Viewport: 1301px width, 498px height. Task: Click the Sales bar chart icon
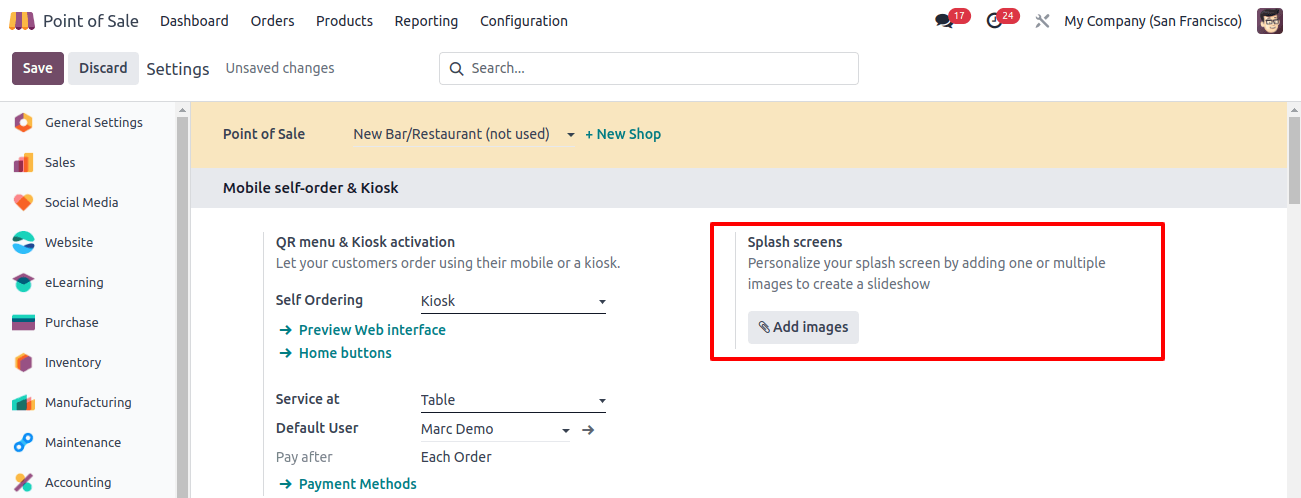point(23,162)
